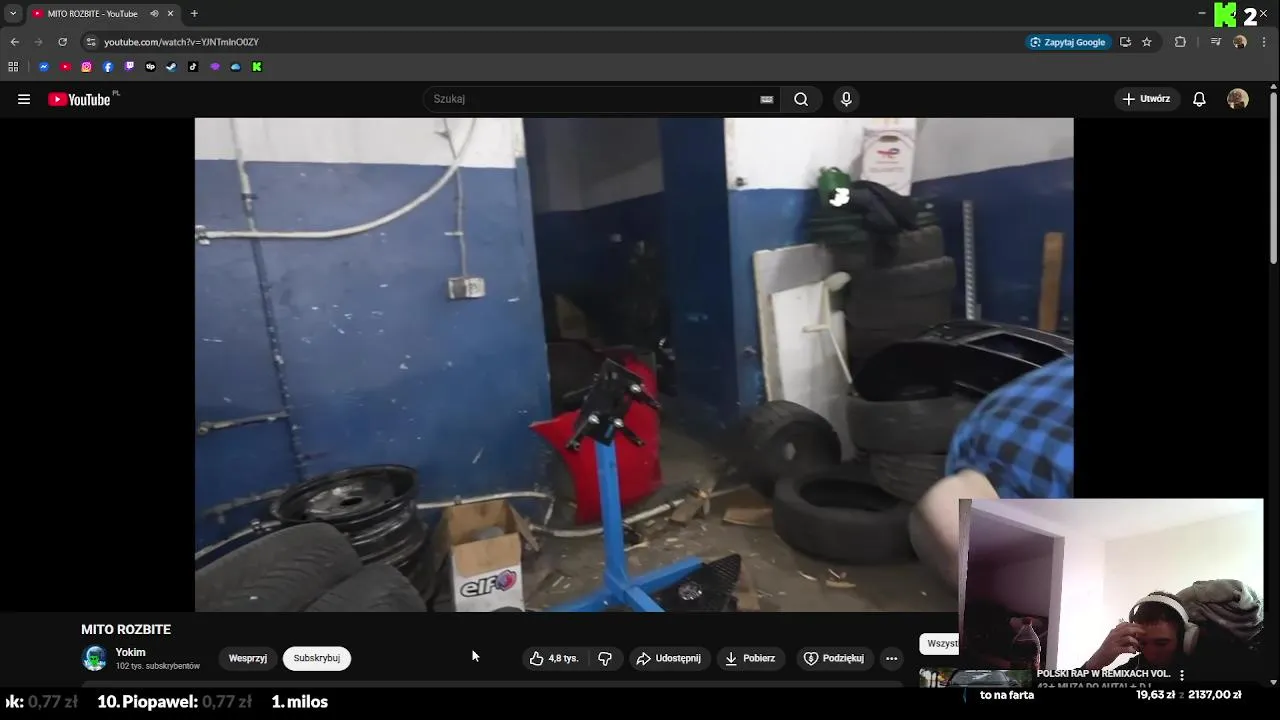Go back with browser back arrow

(x=14, y=42)
